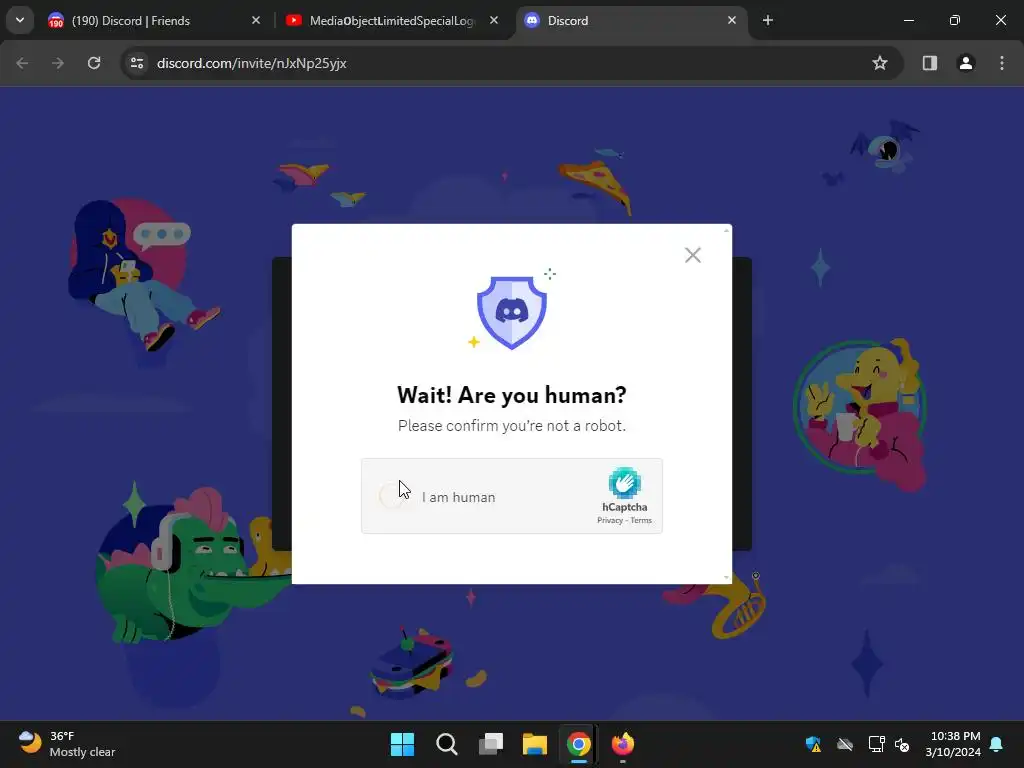Open Task View on taskbar

point(490,744)
